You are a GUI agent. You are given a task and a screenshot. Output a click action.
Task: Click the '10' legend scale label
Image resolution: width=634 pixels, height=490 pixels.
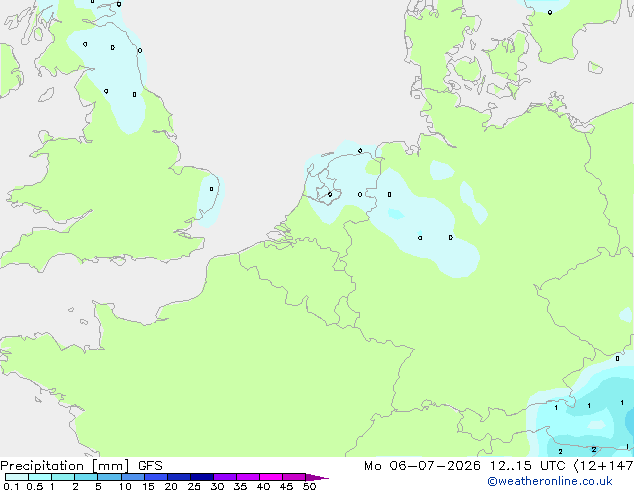point(125,486)
